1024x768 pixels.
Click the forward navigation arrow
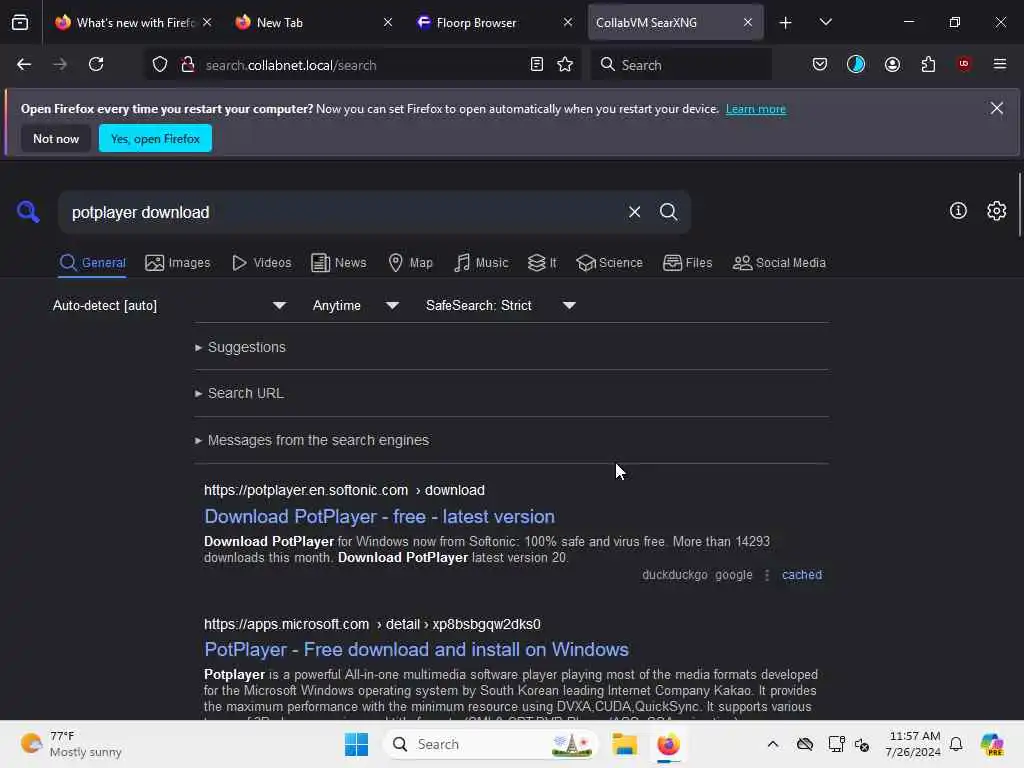click(60, 65)
